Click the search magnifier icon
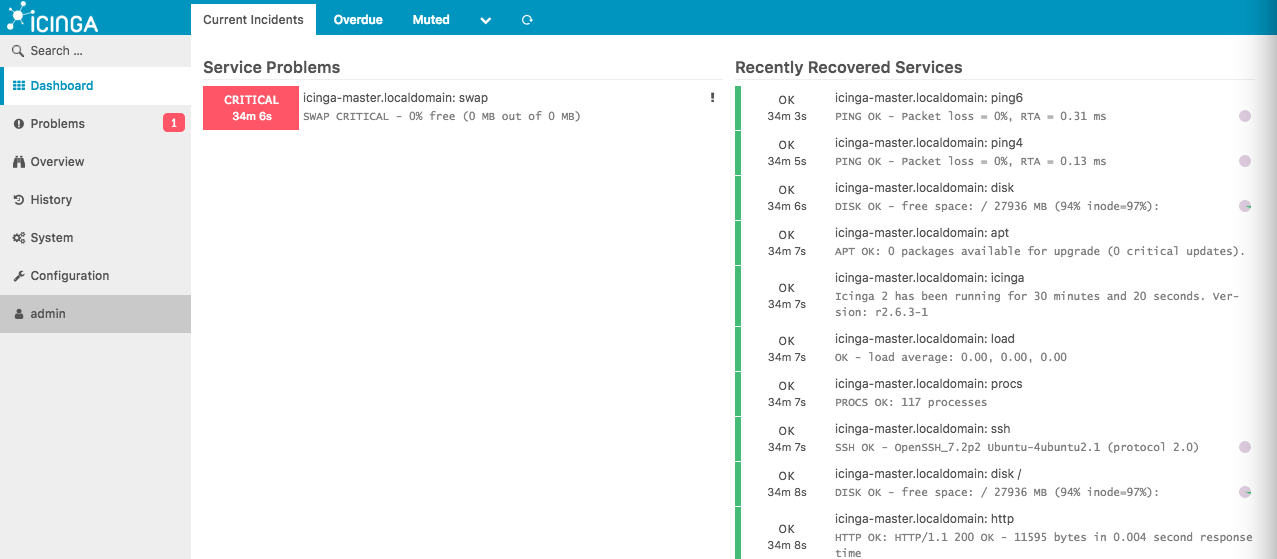 [18, 51]
